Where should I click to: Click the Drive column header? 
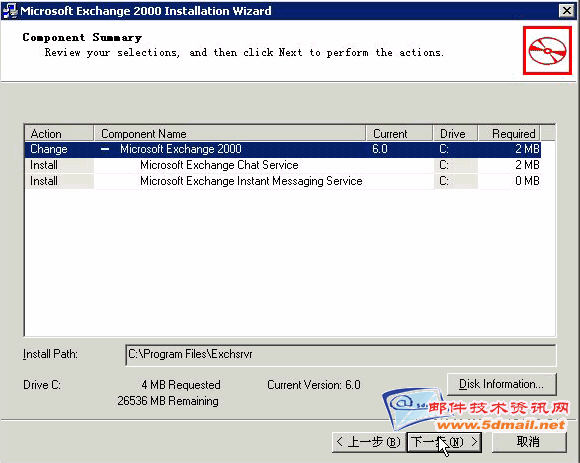click(x=455, y=134)
